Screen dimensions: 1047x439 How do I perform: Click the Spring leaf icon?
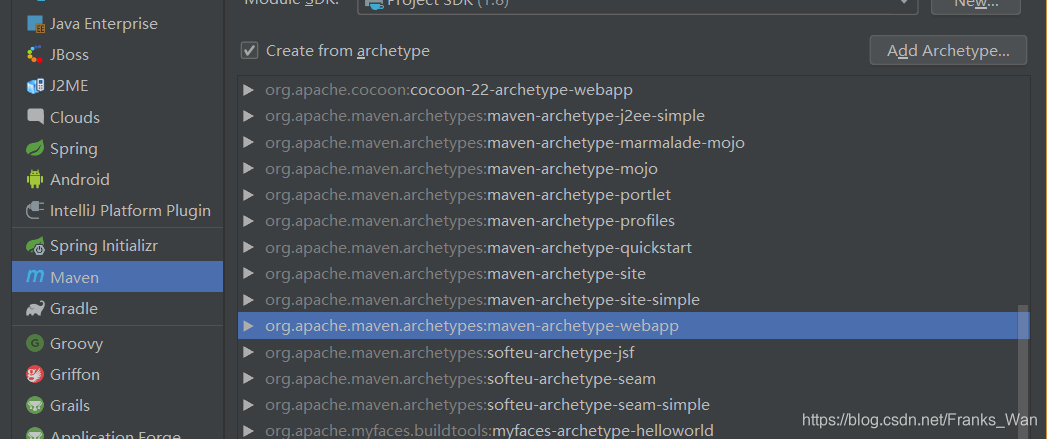pos(35,148)
